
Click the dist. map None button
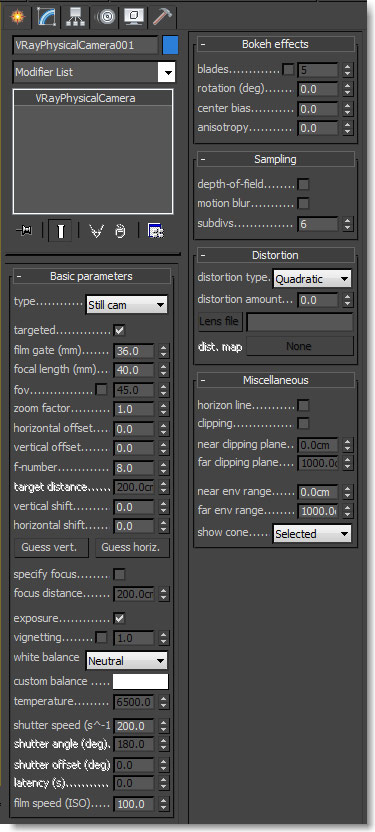point(299,346)
